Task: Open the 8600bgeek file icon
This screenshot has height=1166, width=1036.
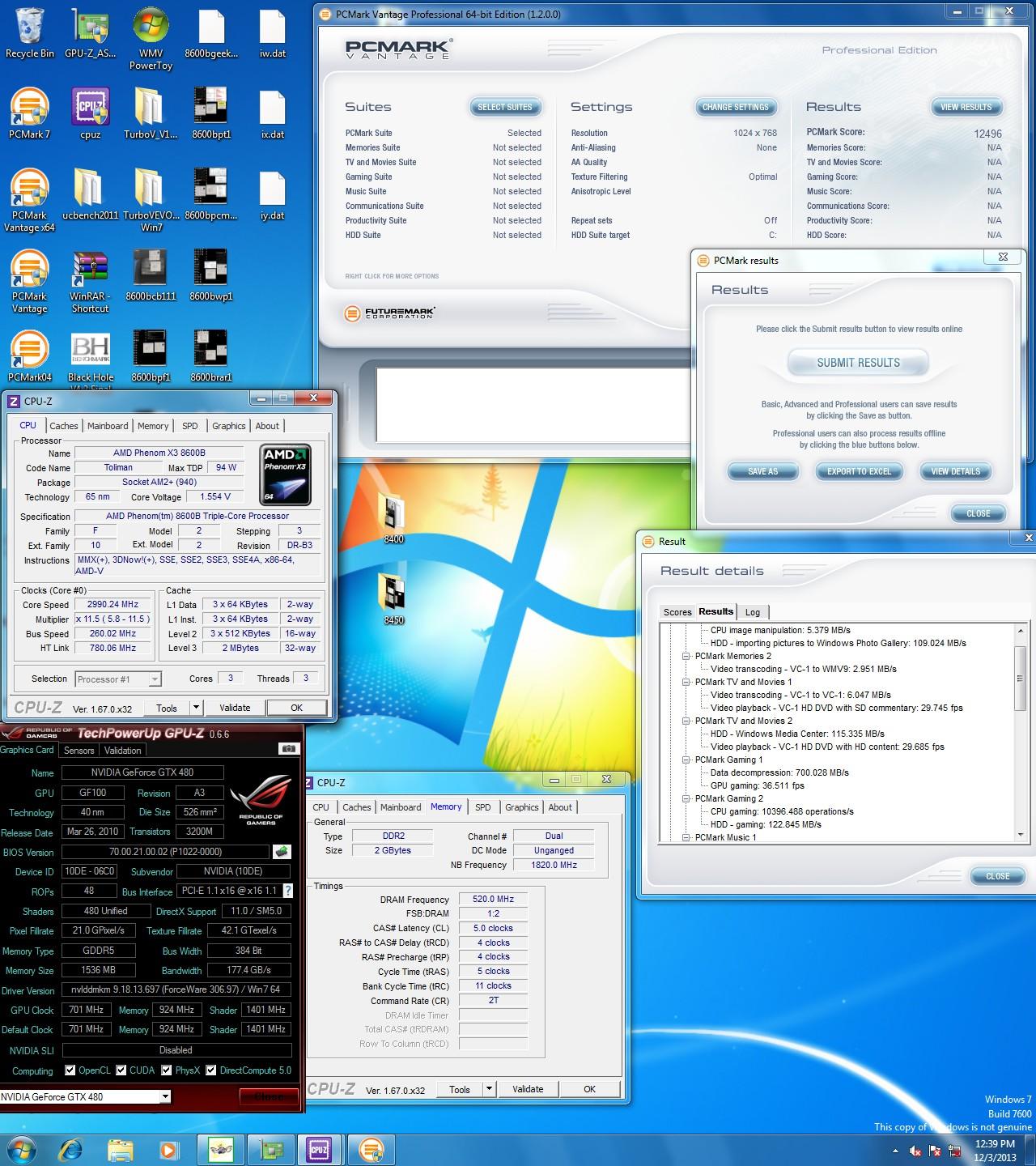Action: click(211, 32)
